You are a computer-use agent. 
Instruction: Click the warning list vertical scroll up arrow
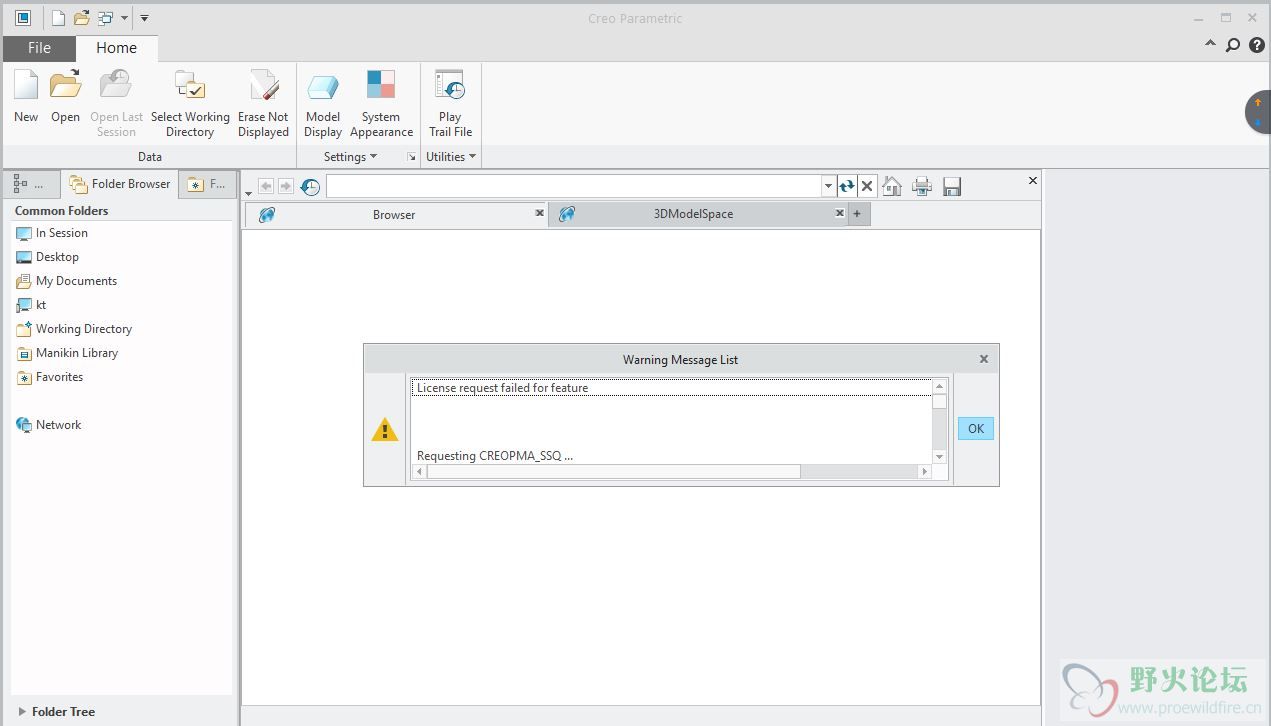[x=939, y=387]
